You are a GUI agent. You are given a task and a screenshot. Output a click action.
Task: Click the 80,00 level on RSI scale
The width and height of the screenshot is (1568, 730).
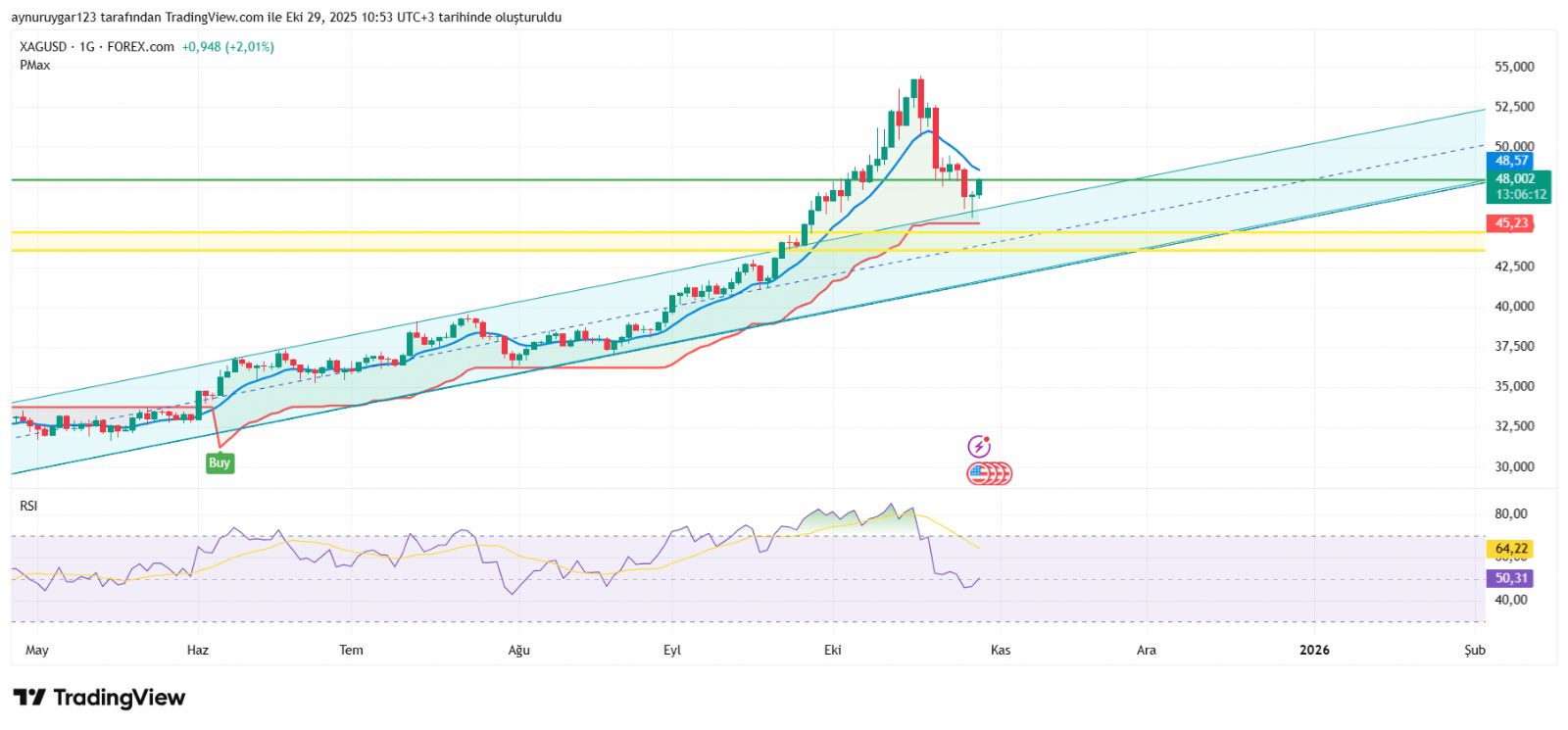(1511, 513)
